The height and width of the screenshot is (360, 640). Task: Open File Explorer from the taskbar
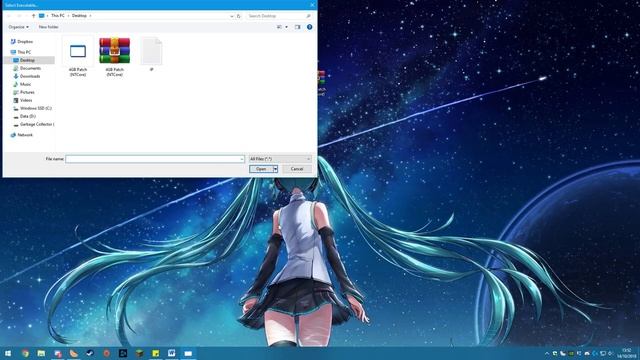(41, 353)
